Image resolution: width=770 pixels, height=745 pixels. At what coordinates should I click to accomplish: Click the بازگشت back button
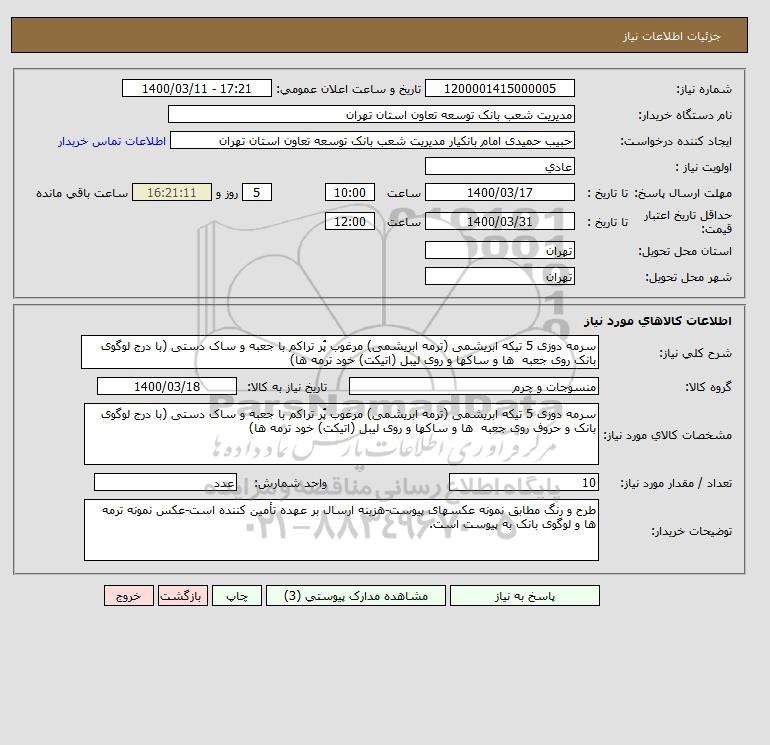183,596
